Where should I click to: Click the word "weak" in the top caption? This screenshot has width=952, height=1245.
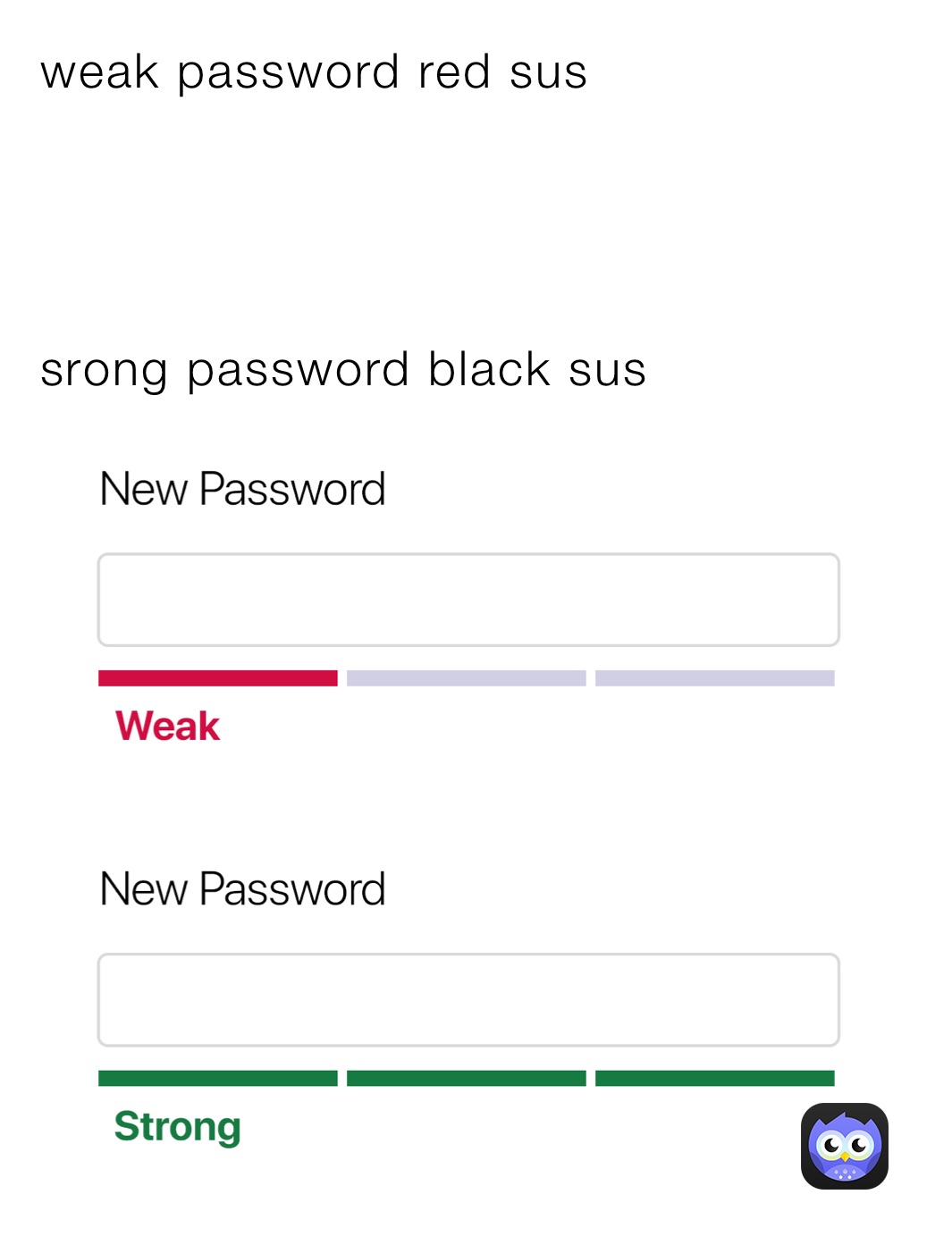click(99, 72)
